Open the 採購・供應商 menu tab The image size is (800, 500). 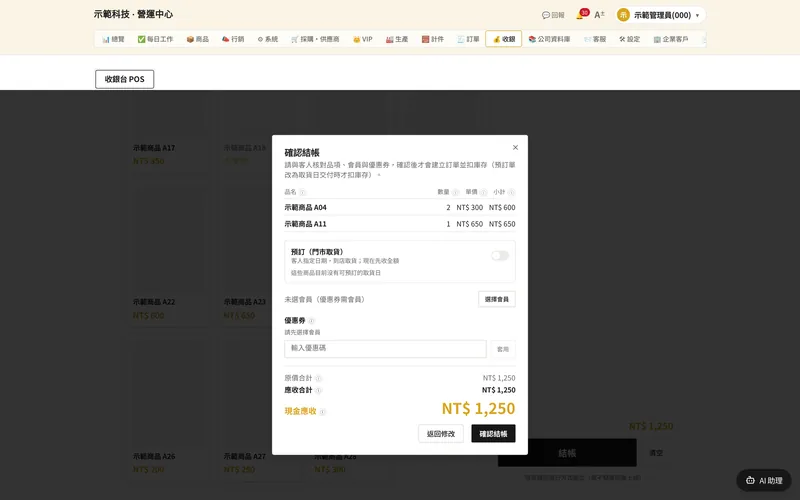click(x=315, y=39)
